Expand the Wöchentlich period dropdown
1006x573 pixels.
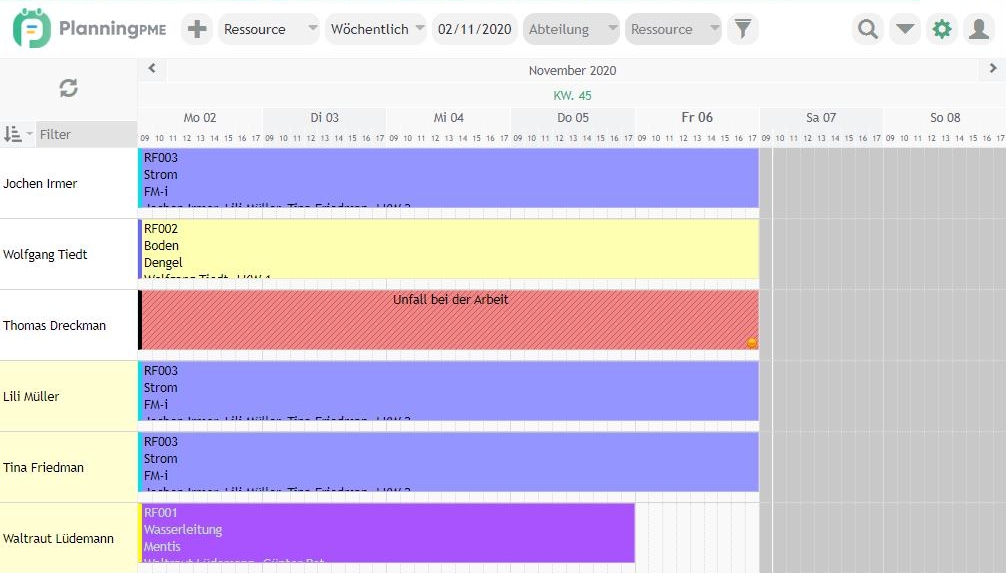coord(376,29)
